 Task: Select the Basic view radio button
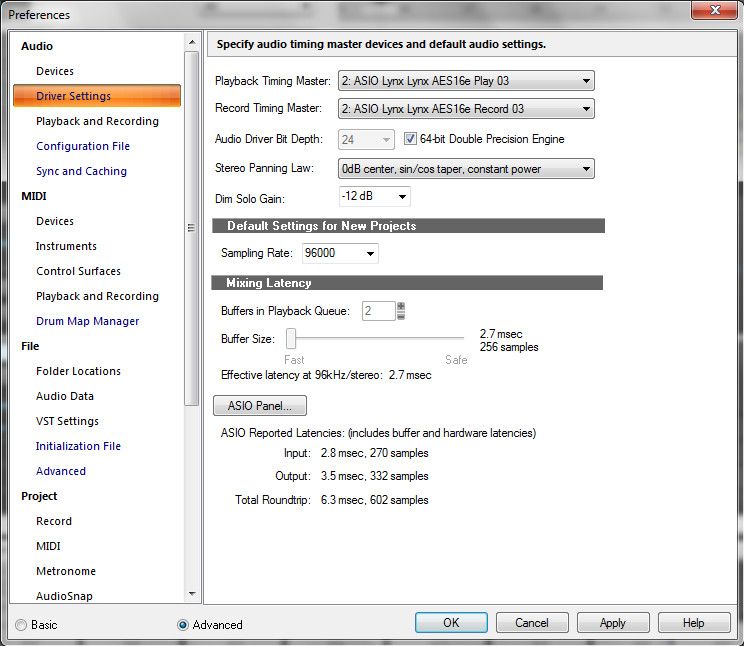click(21, 625)
